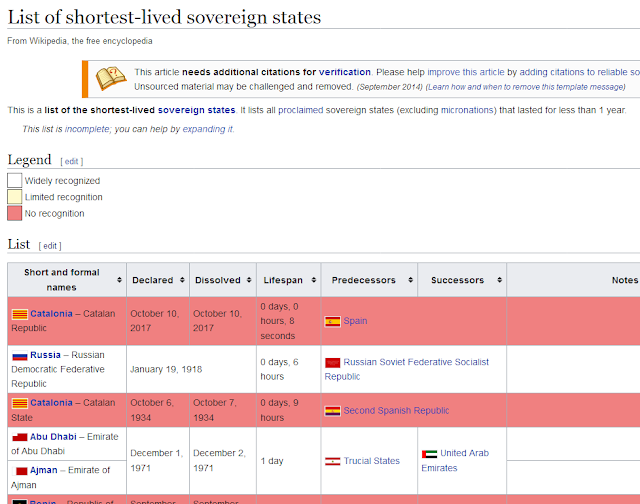Click the 'No recognition' legend label
The image size is (640, 504).
54,213
